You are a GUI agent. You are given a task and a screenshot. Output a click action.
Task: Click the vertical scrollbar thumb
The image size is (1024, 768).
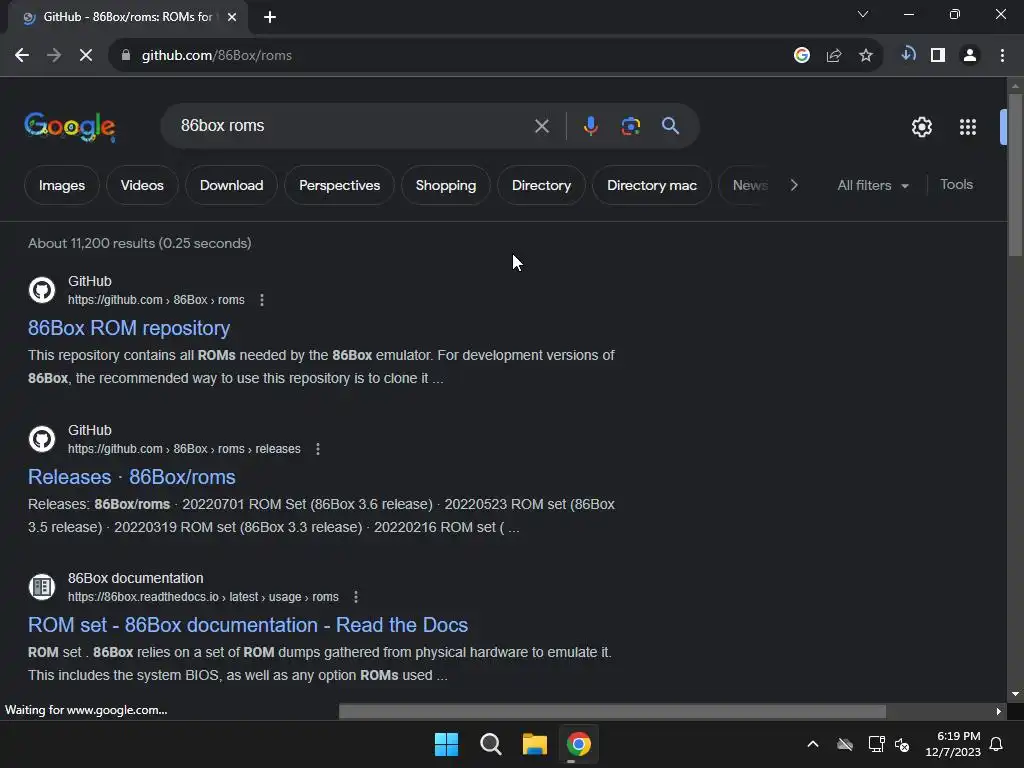1014,175
